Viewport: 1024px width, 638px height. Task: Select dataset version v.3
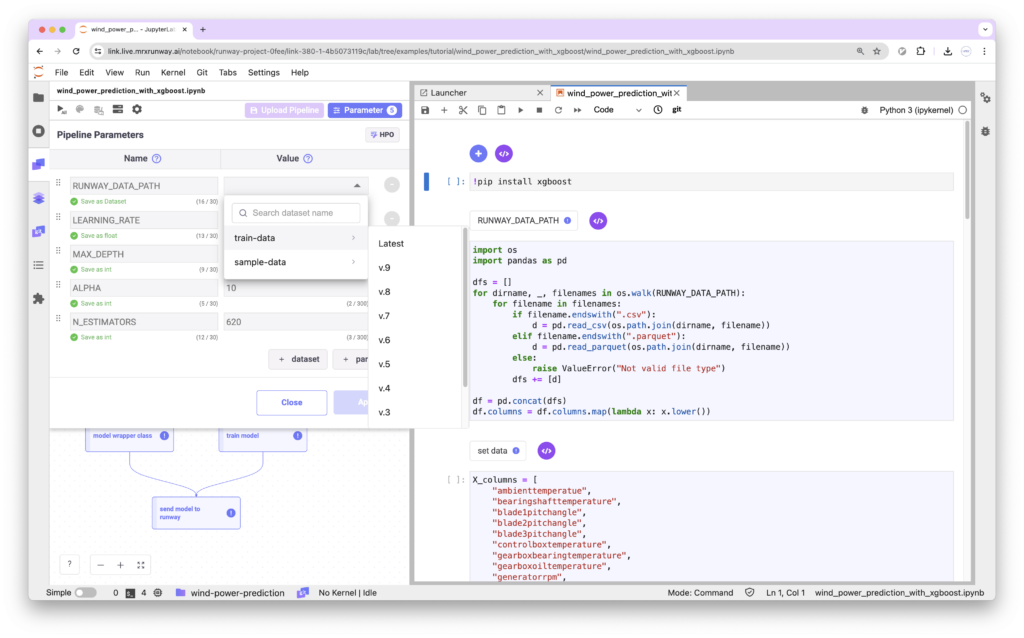tap(415, 412)
